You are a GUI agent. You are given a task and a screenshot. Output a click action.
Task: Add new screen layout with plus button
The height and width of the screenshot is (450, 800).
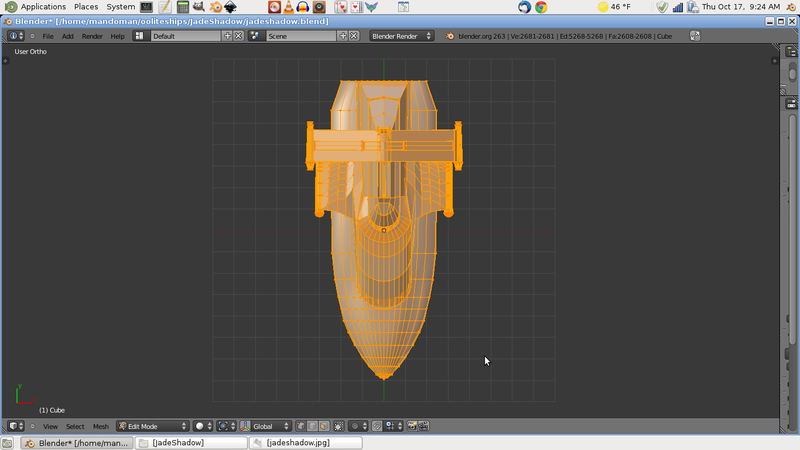coord(227,36)
